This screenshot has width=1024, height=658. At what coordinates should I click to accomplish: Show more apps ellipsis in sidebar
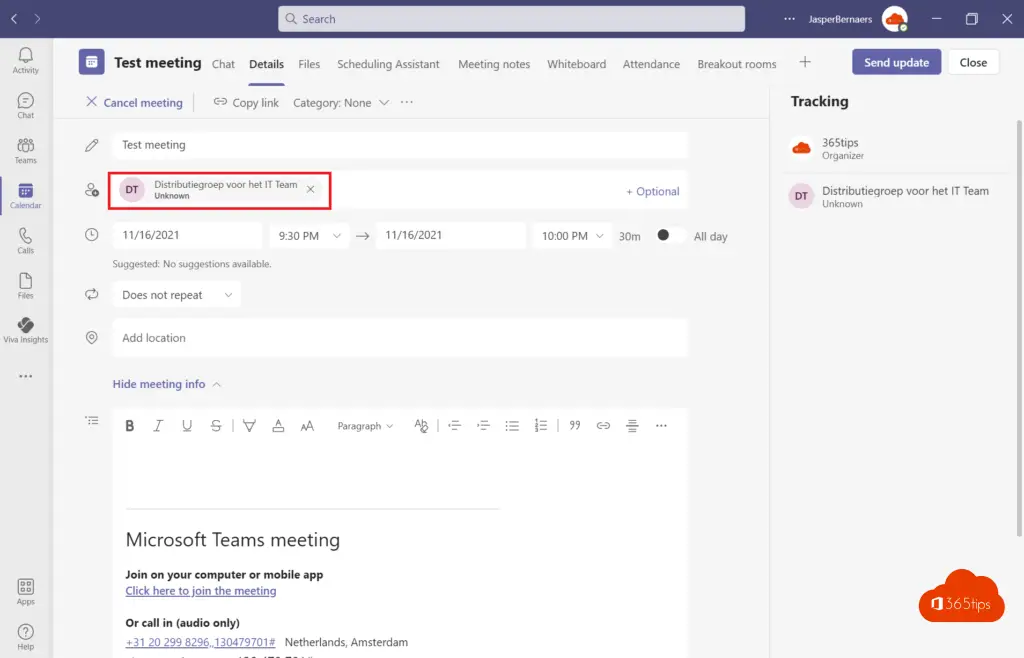pyautogui.click(x=25, y=376)
